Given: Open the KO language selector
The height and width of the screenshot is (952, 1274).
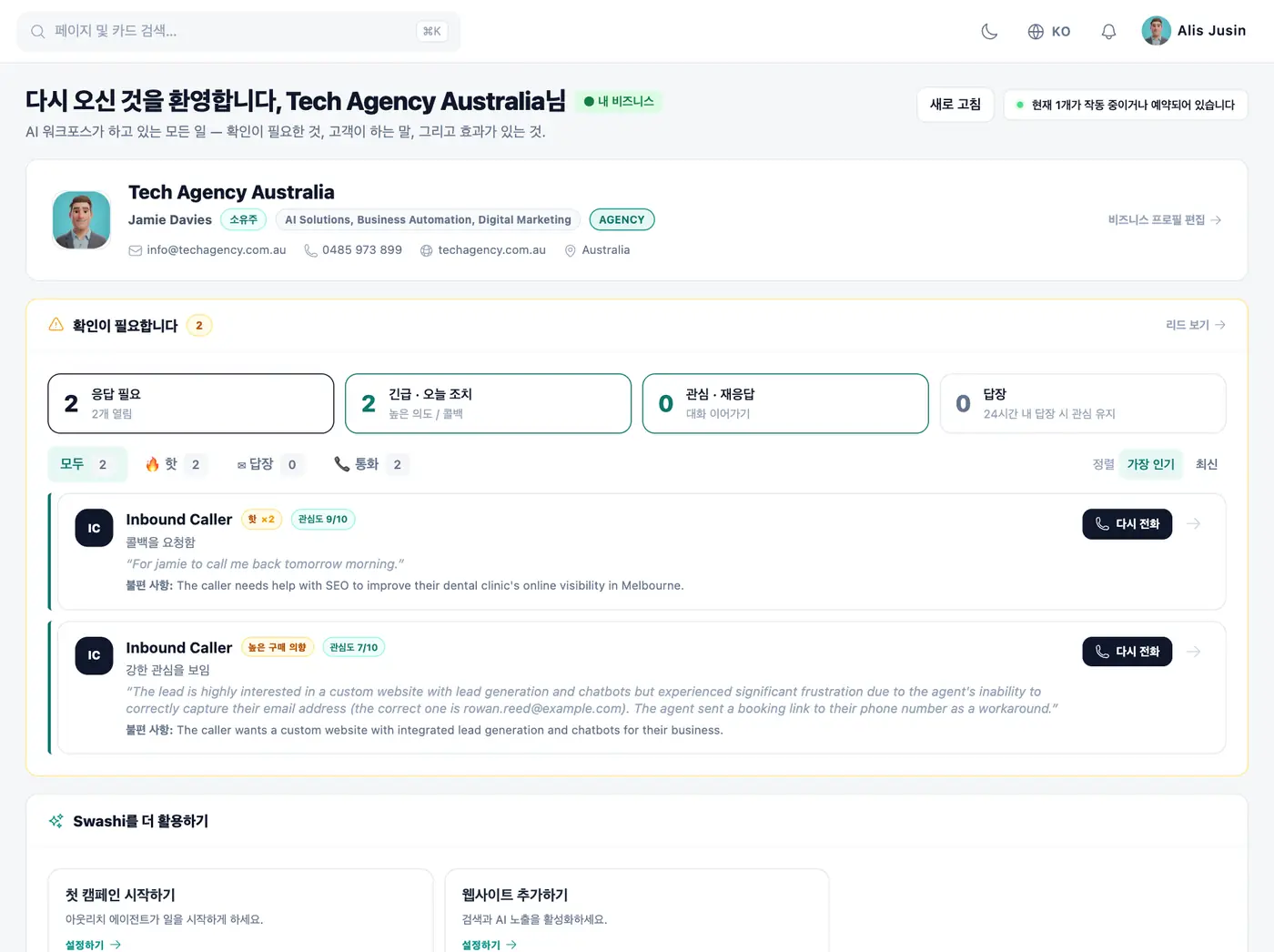Looking at the screenshot, I should point(1048,32).
